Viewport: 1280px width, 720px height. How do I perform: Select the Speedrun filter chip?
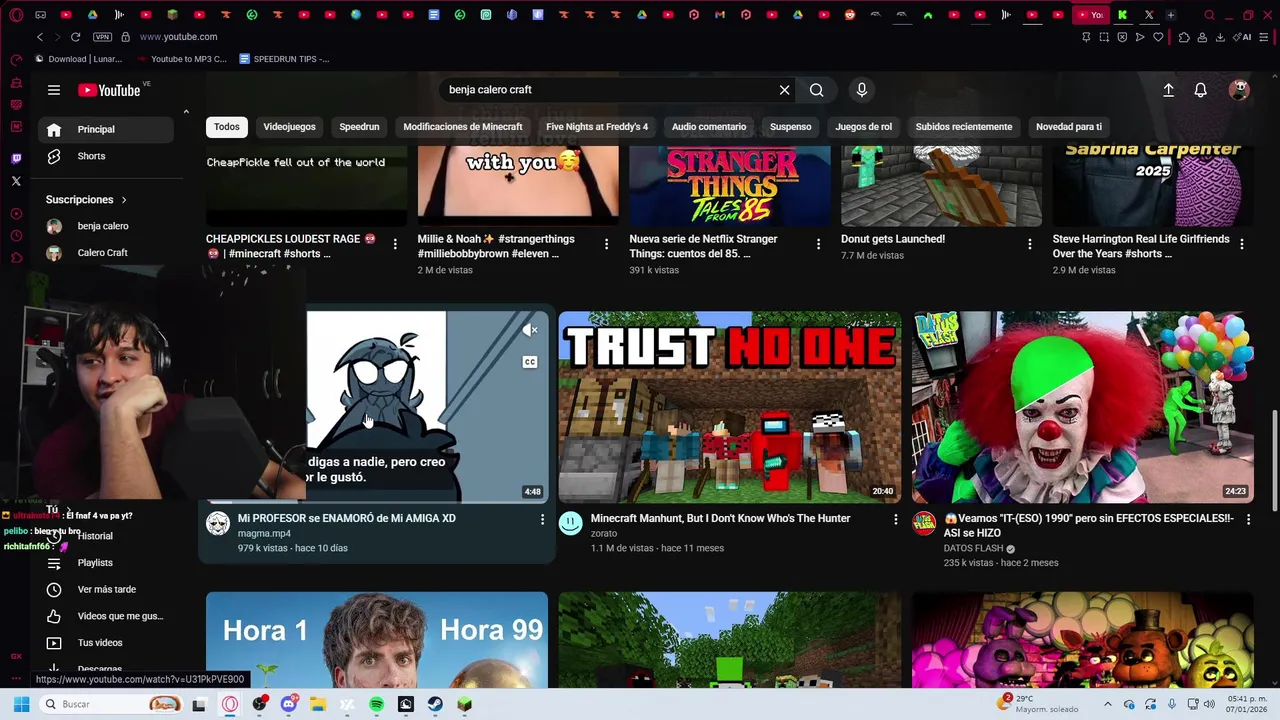(359, 127)
